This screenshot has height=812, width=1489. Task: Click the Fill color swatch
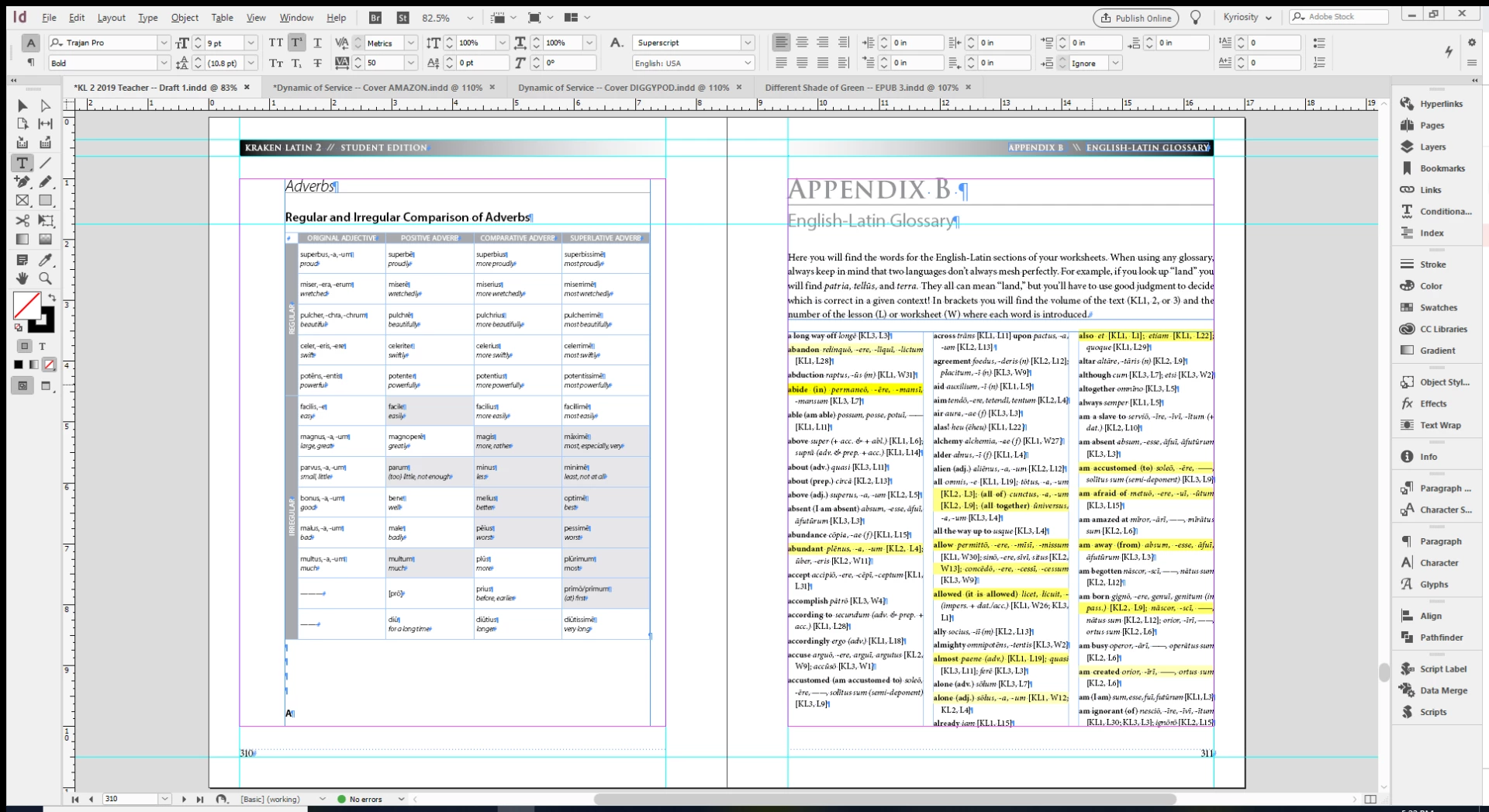[x=27, y=306]
